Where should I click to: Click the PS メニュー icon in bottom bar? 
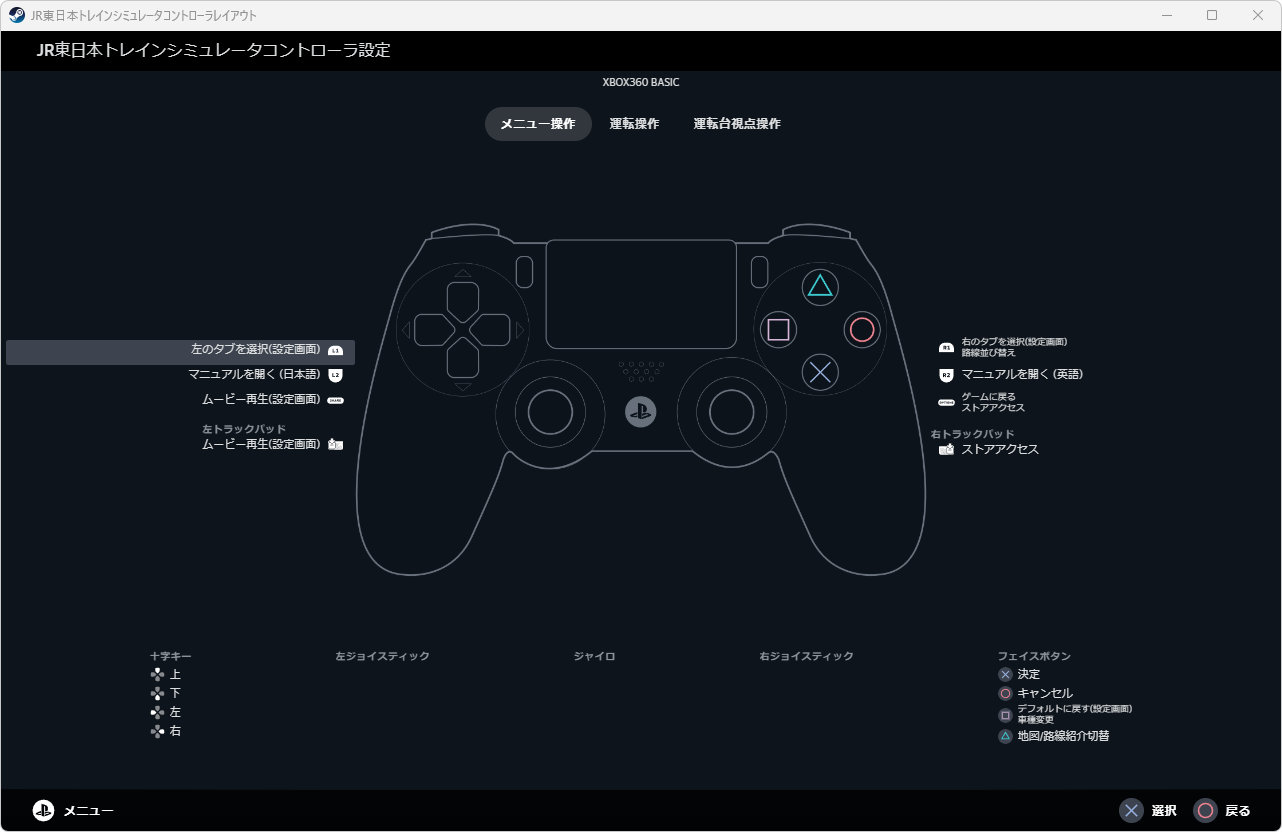coord(44,810)
